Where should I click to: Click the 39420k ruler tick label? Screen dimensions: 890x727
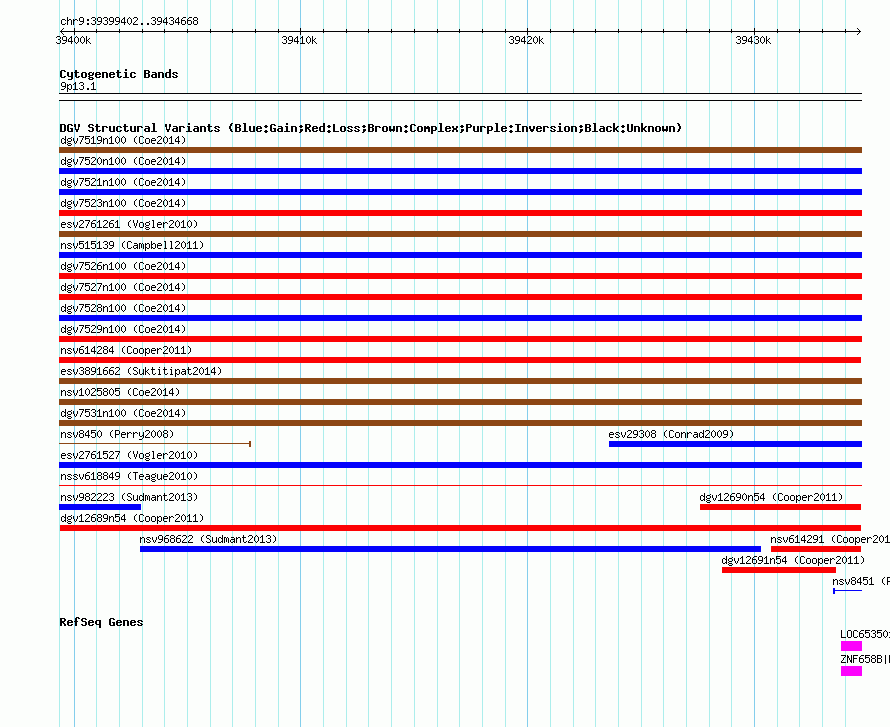(526, 40)
